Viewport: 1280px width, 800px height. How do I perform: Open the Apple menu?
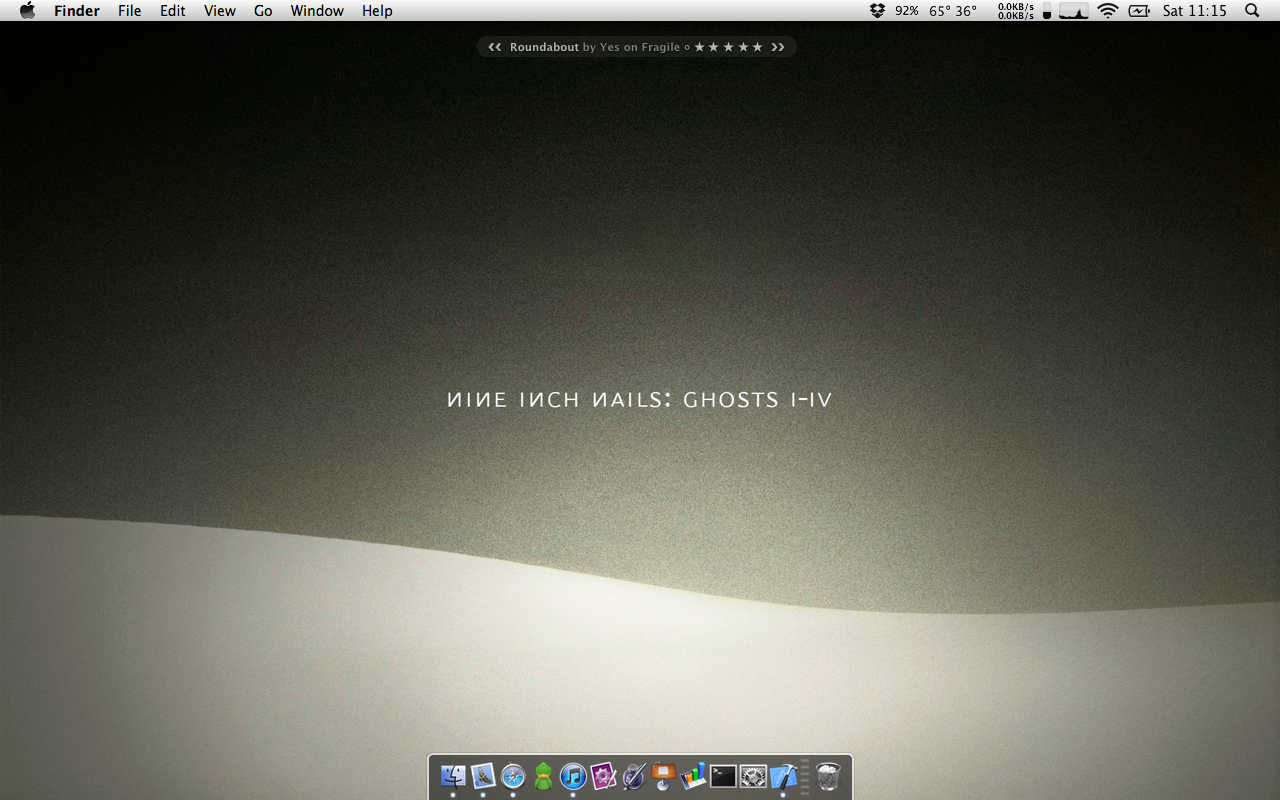tap(27, 11)
